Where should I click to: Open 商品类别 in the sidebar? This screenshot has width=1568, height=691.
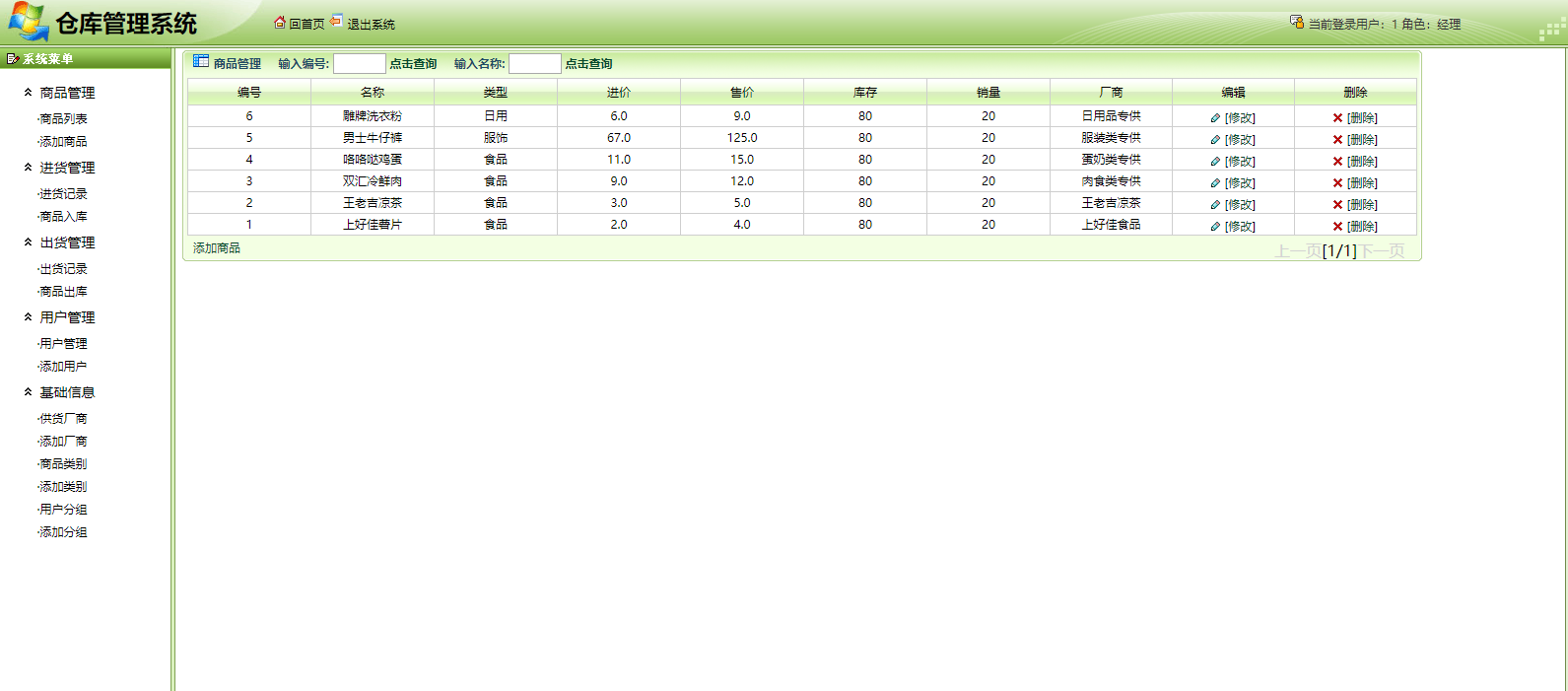(x=63, y=463)
